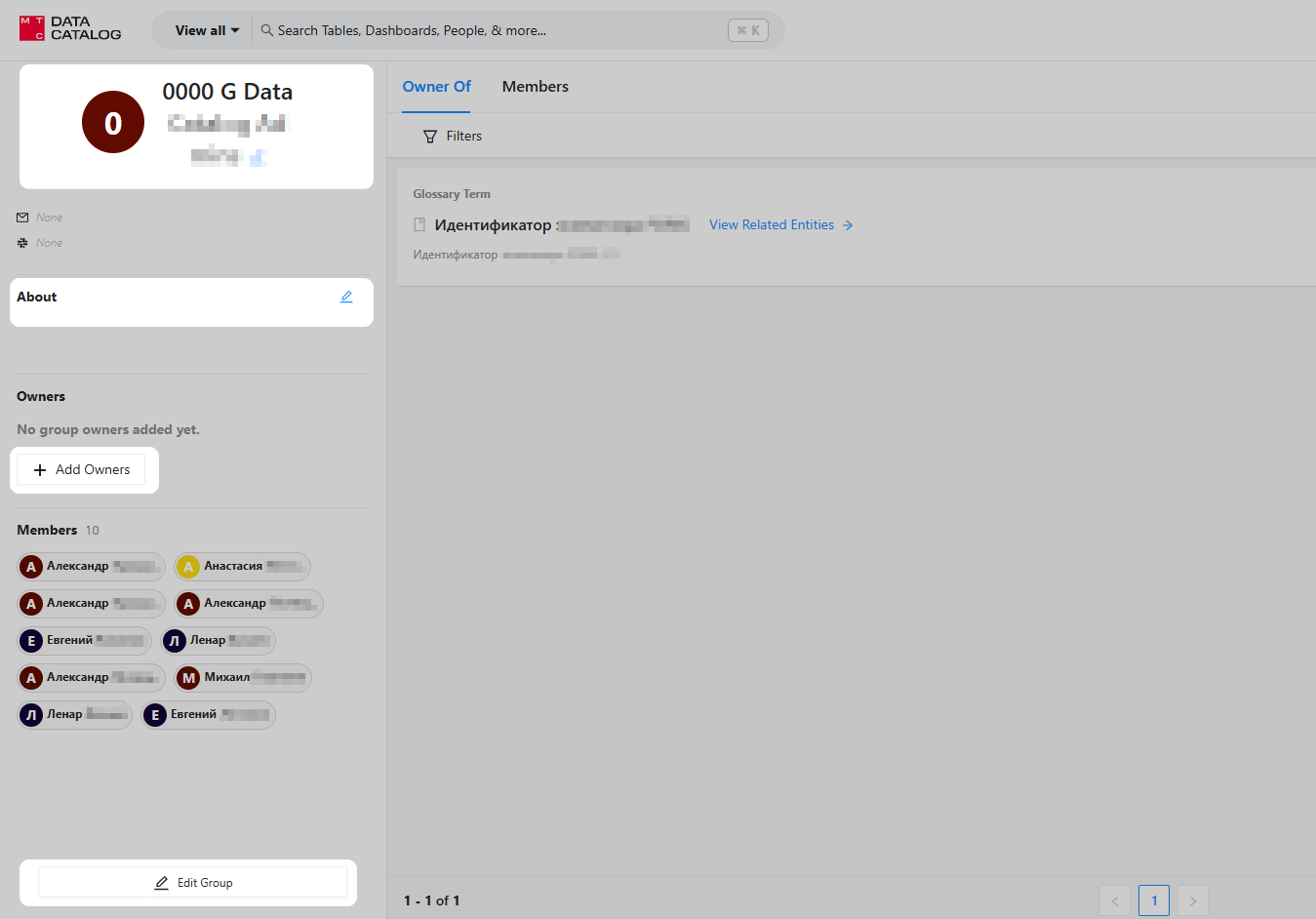Click the next page chevron arrow
The width and height of the screenshot is (1316, 919).
pos(1192,900)
